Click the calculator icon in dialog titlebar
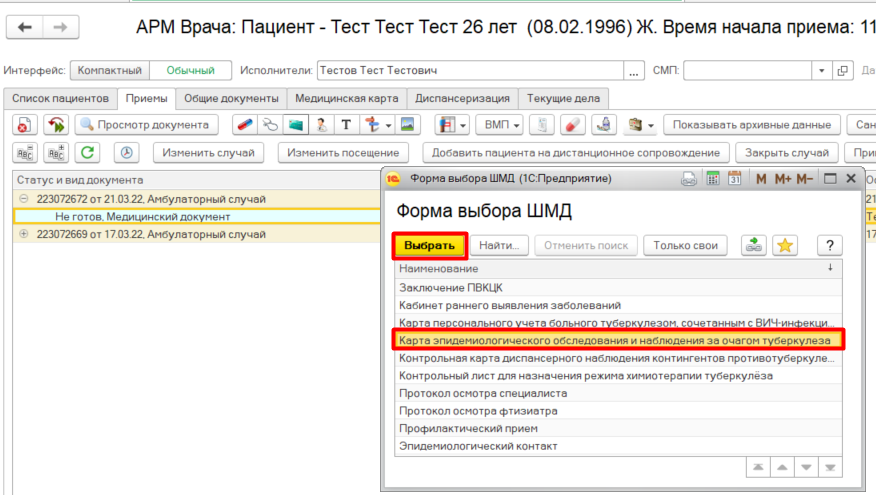This screenshot has height=495, width=876. (713, 179)
